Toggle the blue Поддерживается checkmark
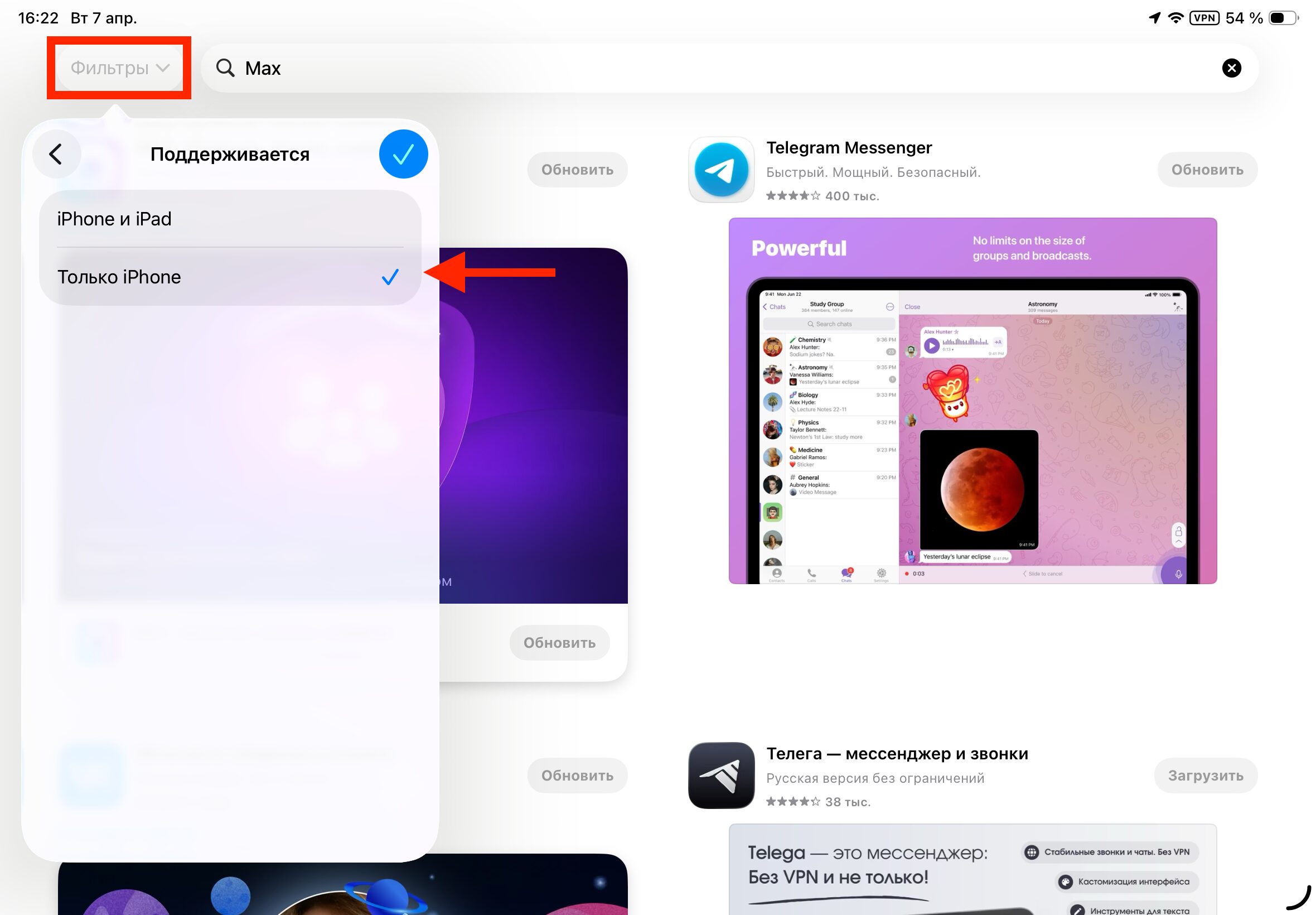This screenshot has height=915, width=1316. (403, 153)
